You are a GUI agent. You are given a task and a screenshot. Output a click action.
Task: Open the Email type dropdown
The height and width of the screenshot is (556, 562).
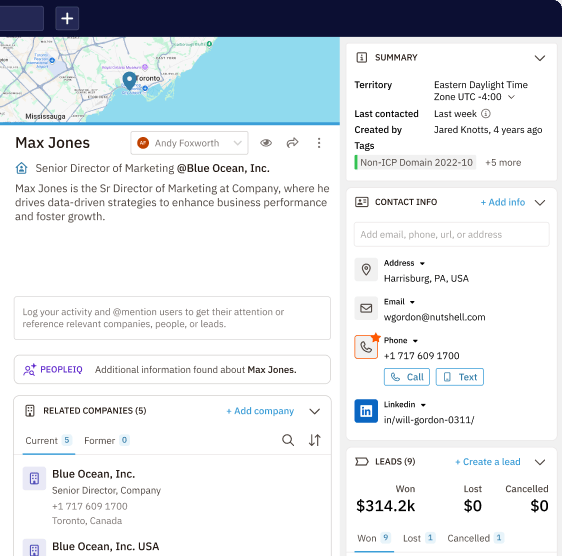pos(412,302)
